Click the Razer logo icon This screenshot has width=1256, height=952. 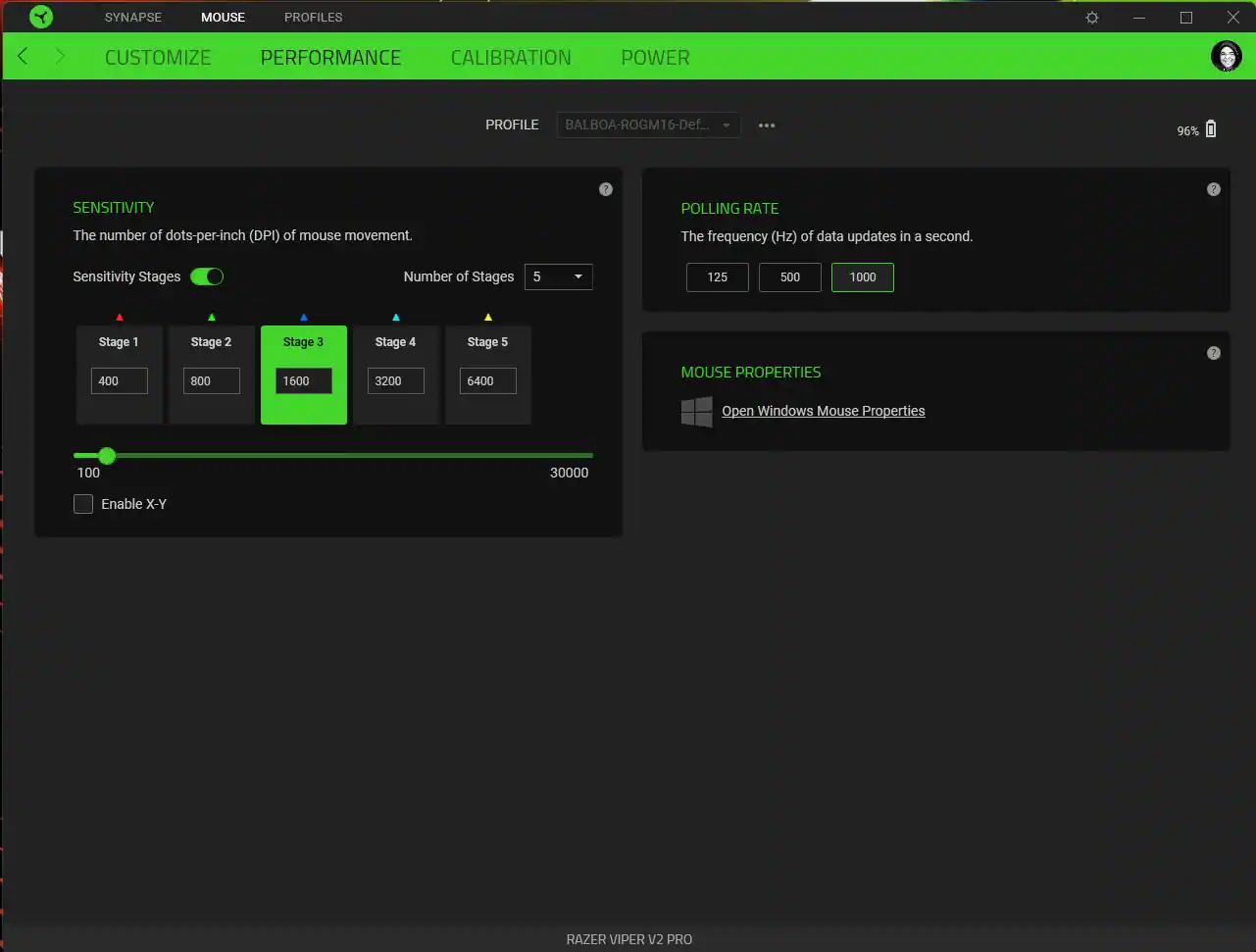click(41, 17)
